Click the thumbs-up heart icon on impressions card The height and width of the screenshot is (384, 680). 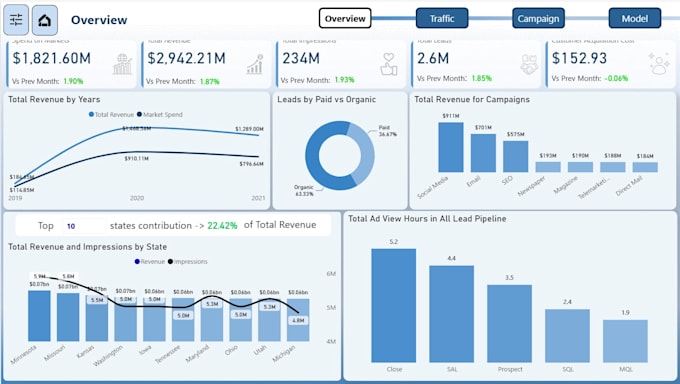click(x=389, y=64)
